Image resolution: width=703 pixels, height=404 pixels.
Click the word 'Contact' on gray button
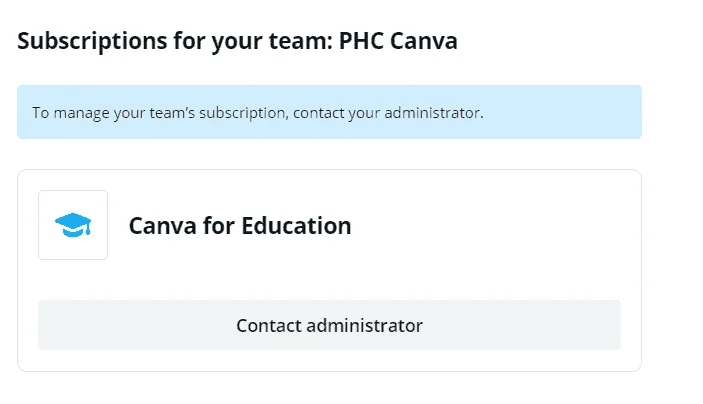pyautogui.click(x=269, y=326)
